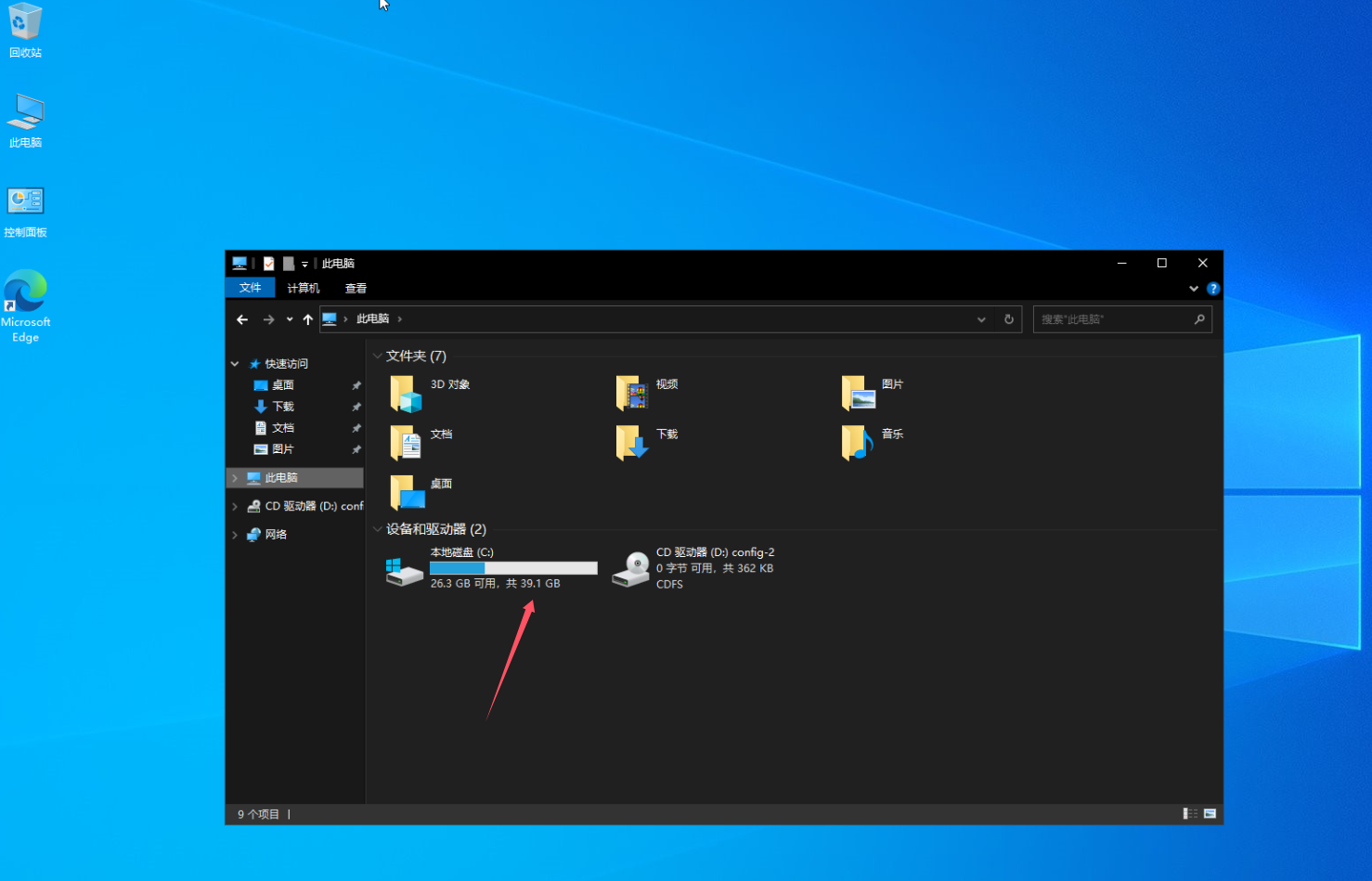Screen dimensions: 1372x881
Task: Collapse the 快速访问 tree node
Action: 235,364
